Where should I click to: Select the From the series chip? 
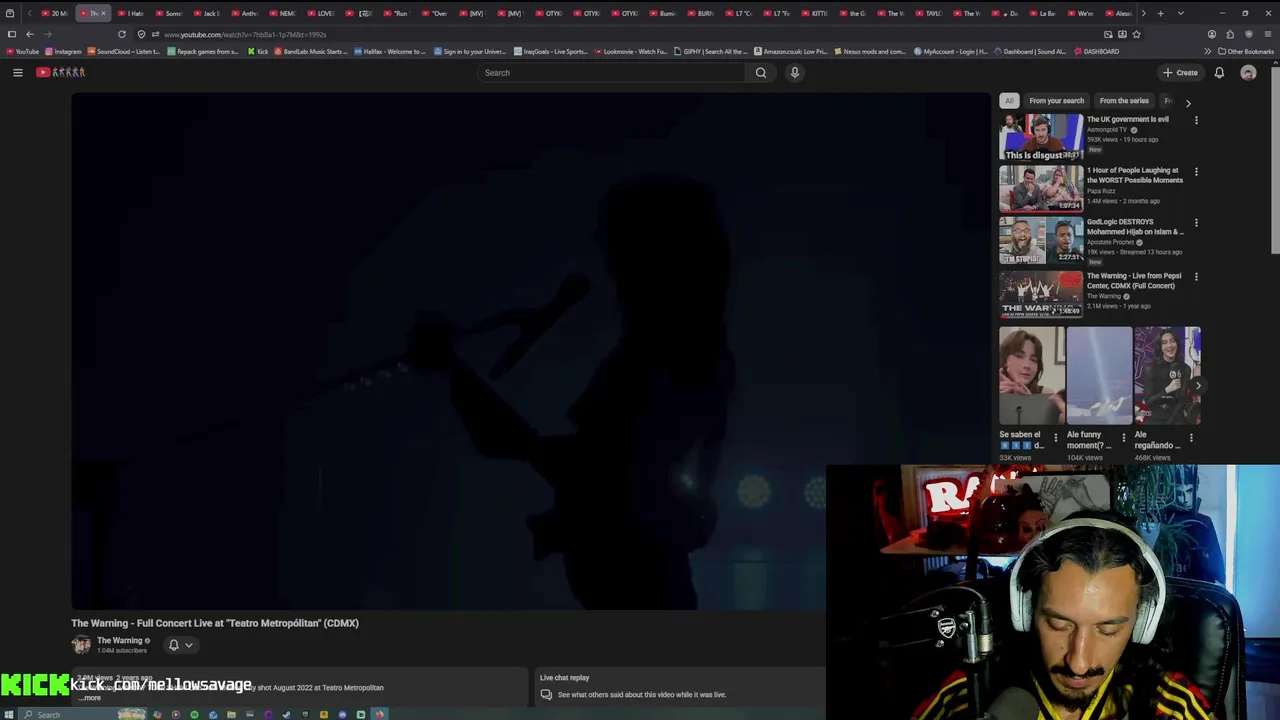1124,100
